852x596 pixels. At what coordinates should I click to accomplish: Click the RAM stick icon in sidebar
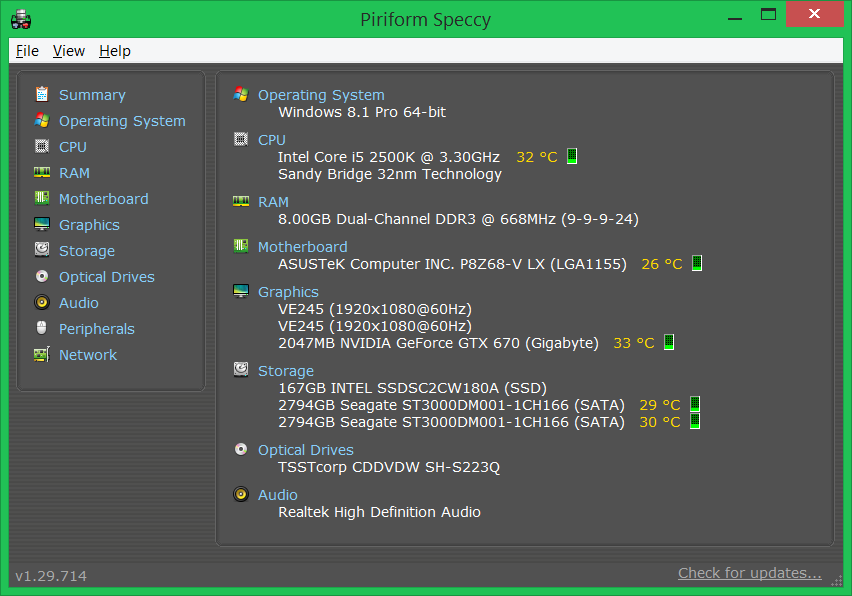[x=42, y=172]
